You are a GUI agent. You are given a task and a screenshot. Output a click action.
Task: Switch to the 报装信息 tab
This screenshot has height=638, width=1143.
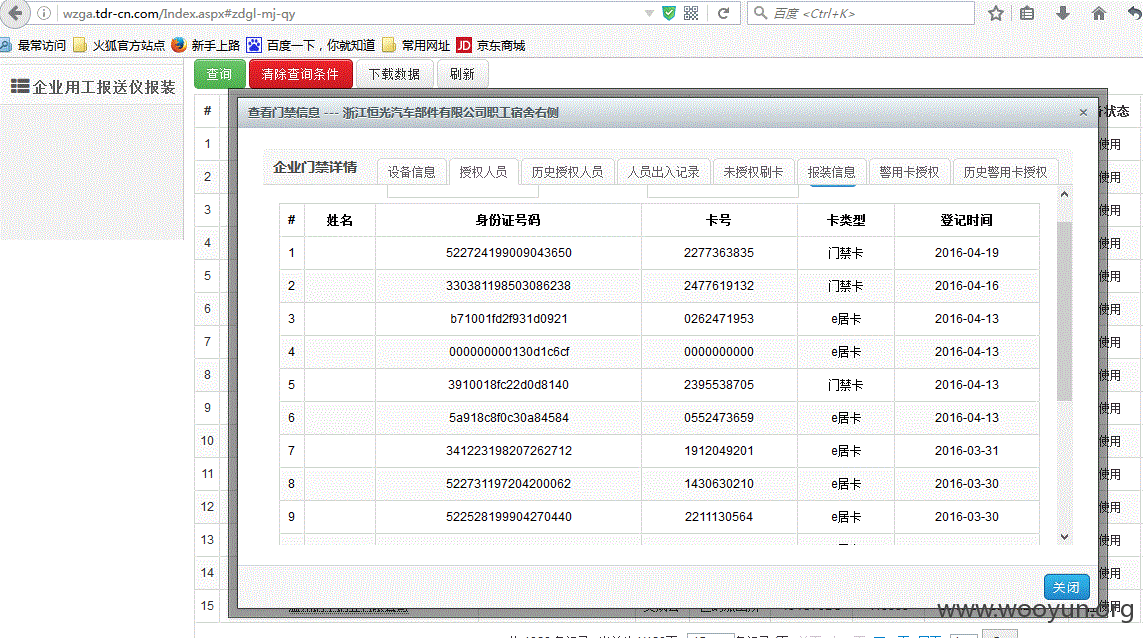832,172
